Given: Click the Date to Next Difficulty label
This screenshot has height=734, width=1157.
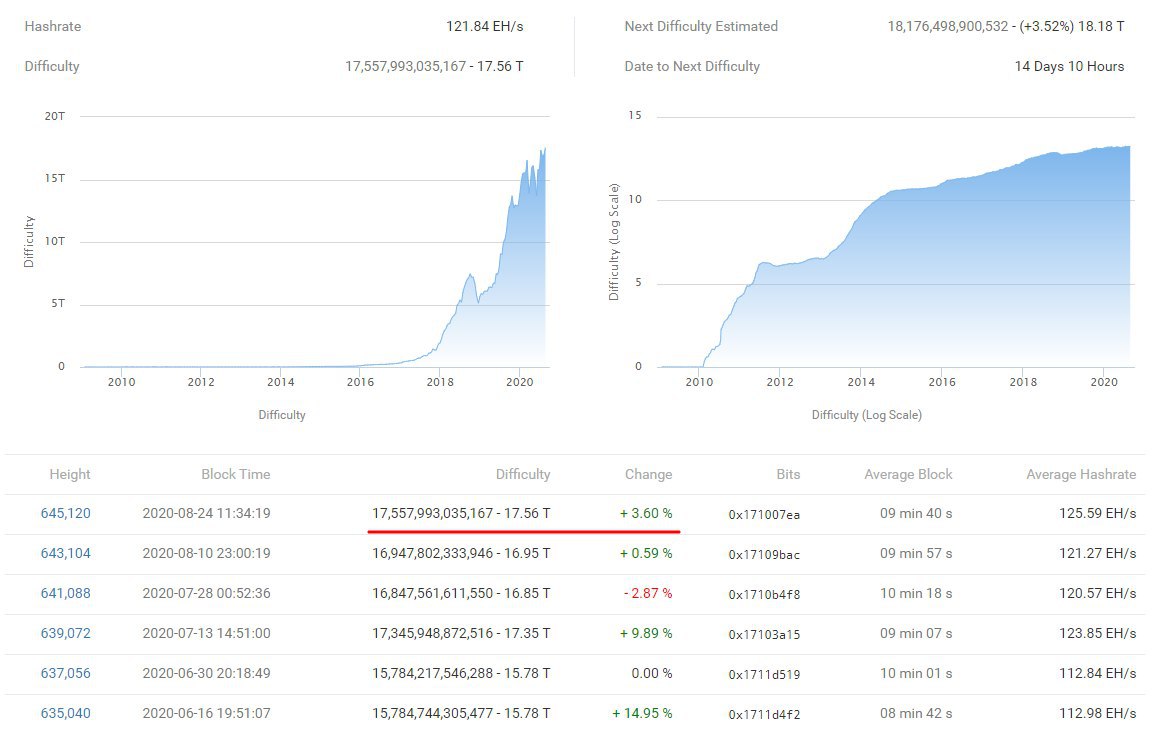Looking at the screenshot, I should tap(692, 66).
